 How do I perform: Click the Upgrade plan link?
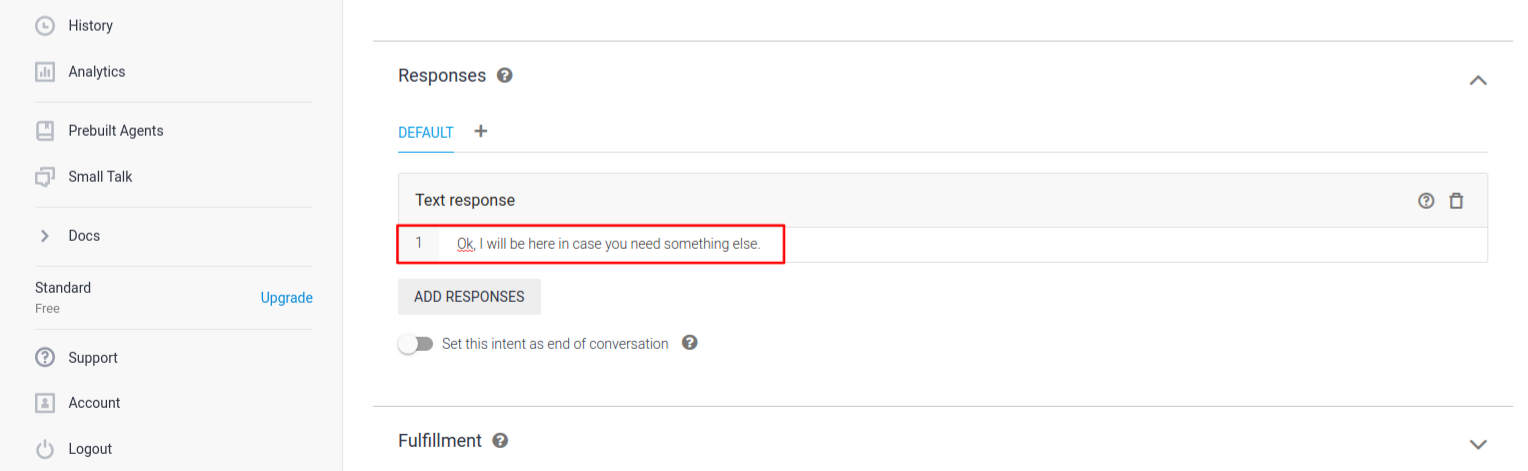coord(286,298)
